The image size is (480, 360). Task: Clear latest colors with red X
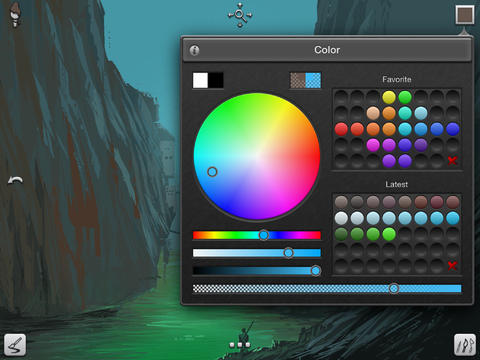pos(452,266)
